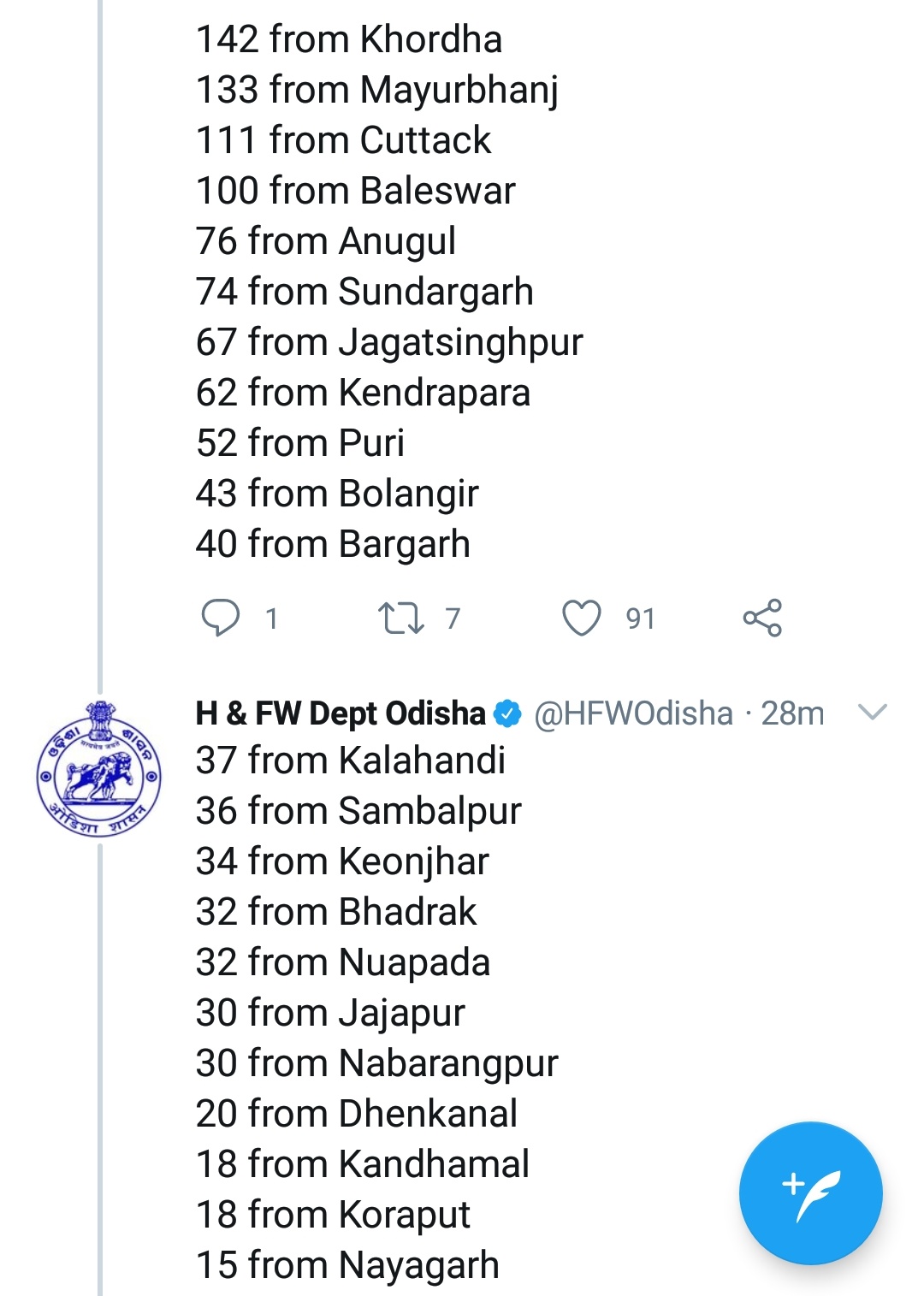Expand the tweet options chevron
Image resolution: width=924 pixels, height=1296 pixels.
[x=872, y=712]
